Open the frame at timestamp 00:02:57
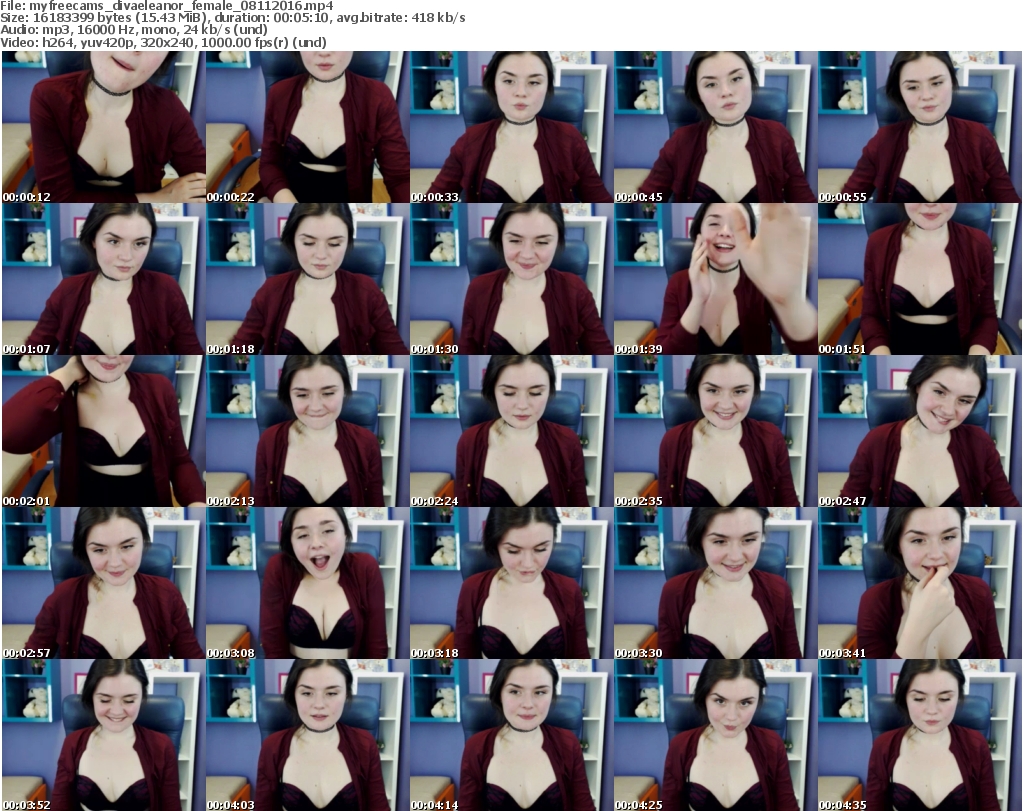 click(103, 583)
